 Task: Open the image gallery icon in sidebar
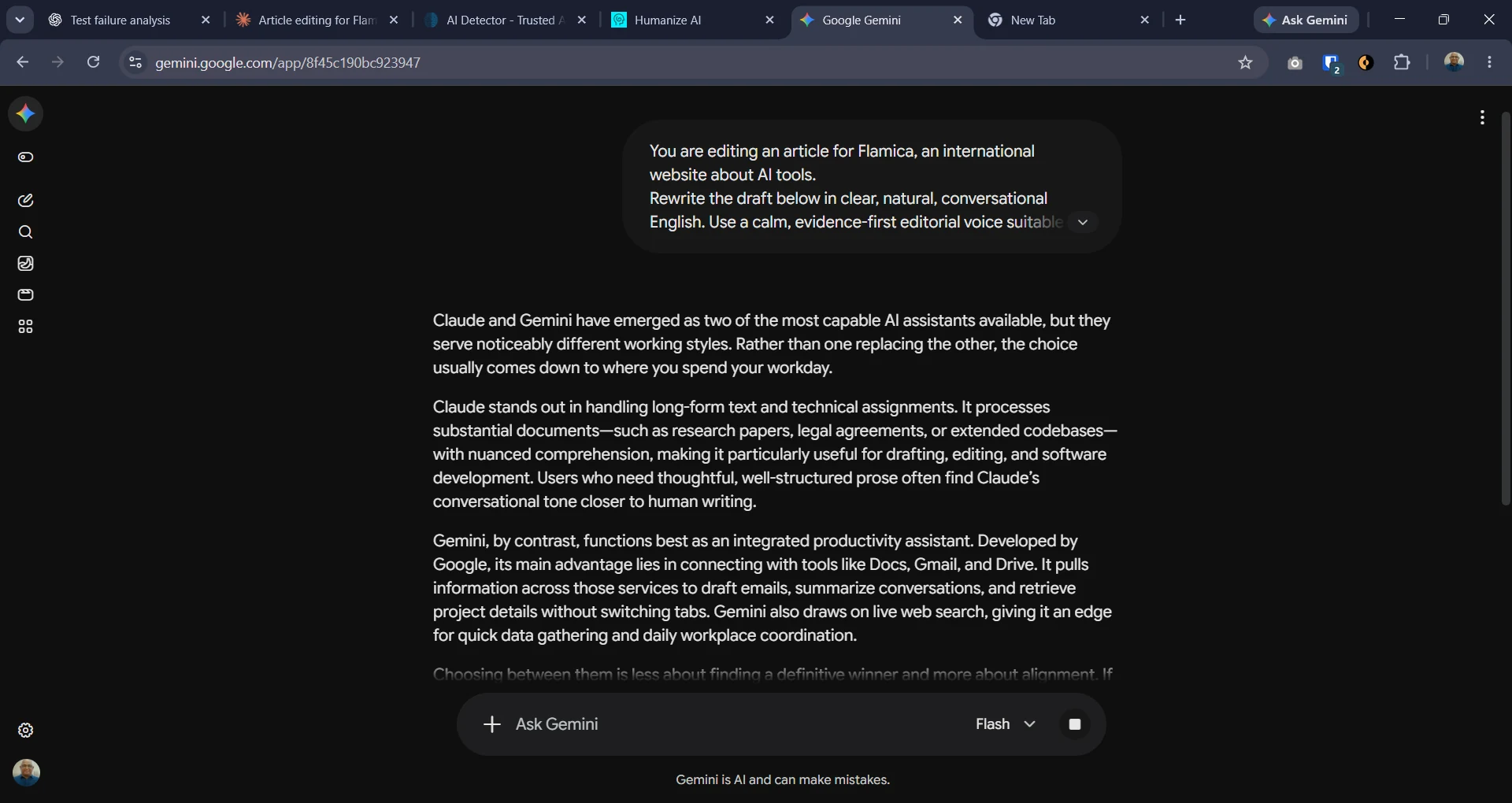click(x=25, y=264)
